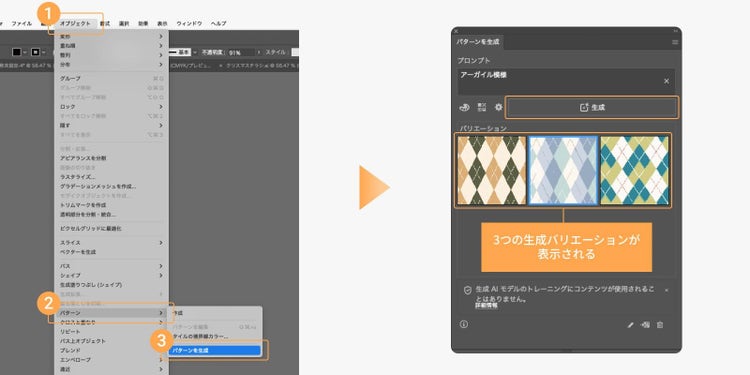Open the ウィンドウ menu
Screen dimensions: 750x375
(189, 23)
